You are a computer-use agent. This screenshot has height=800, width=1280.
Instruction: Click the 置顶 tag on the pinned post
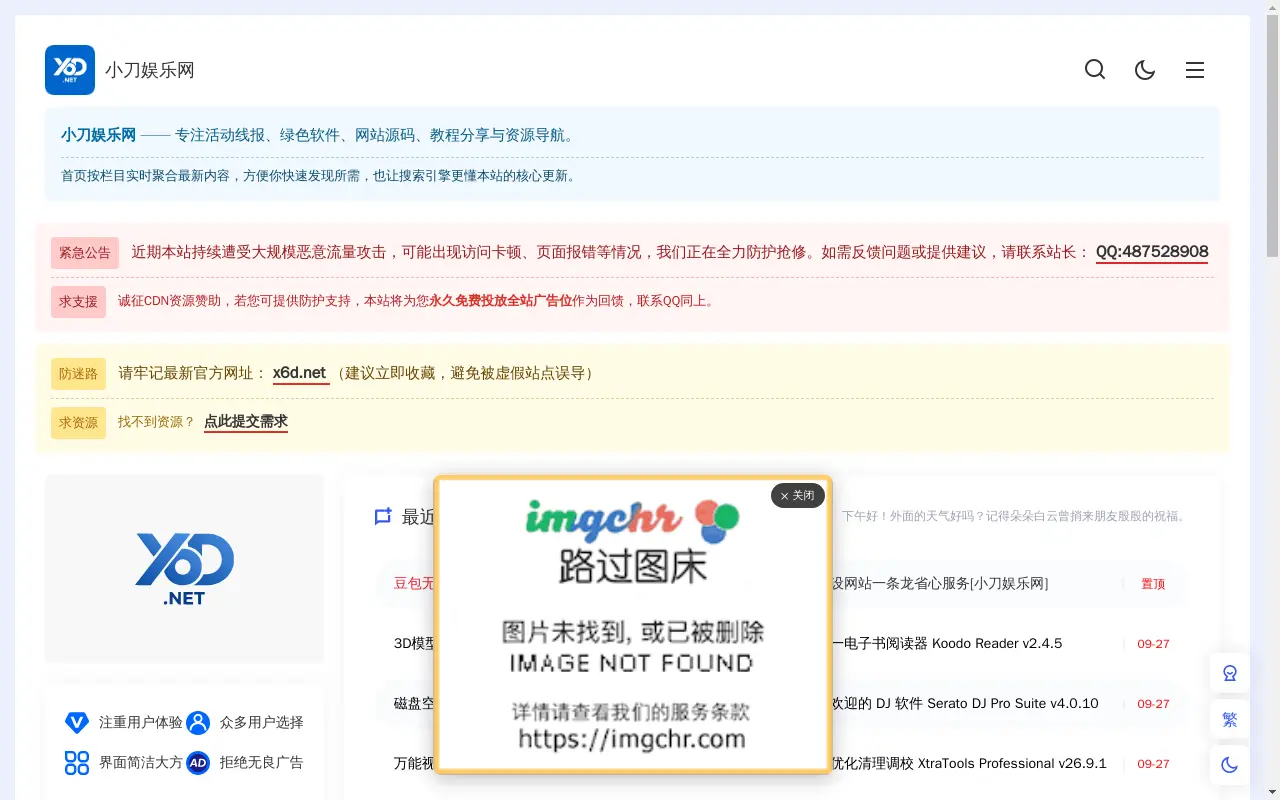coord(1153,584)
